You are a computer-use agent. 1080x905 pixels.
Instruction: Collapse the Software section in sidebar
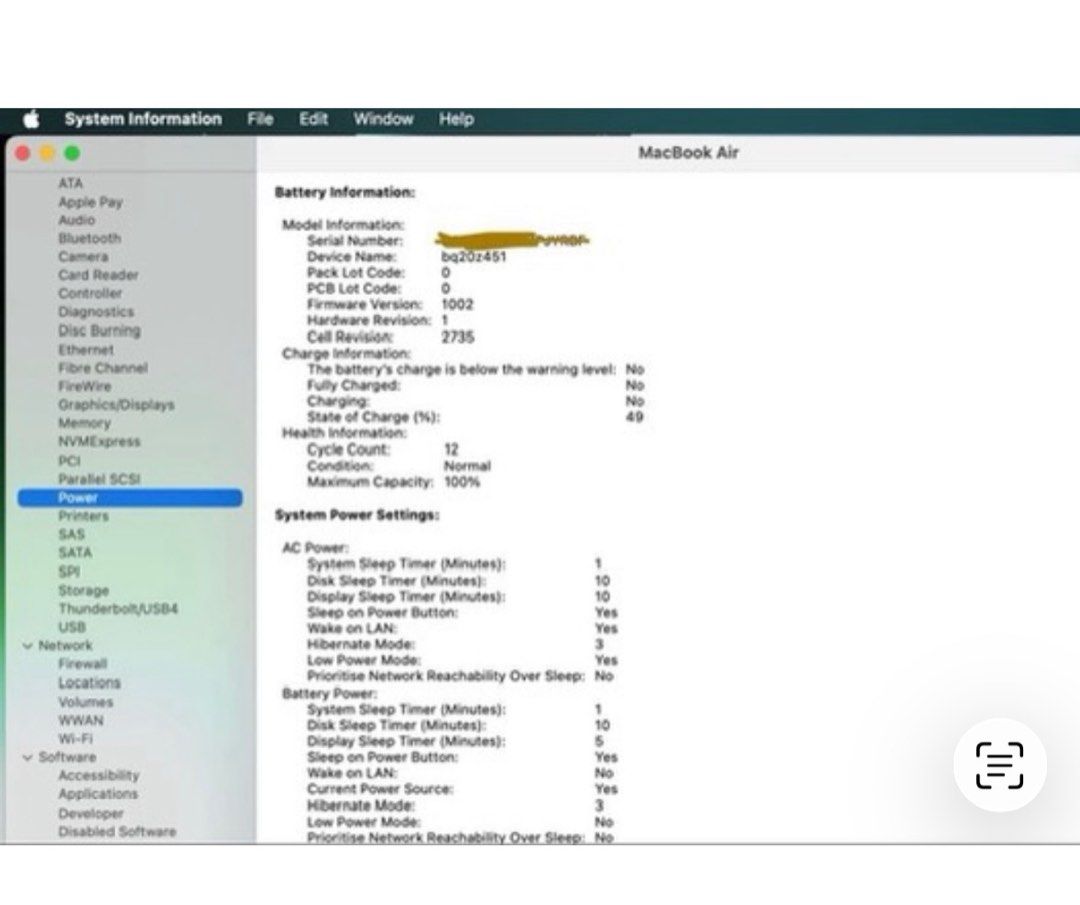(27, 758)
